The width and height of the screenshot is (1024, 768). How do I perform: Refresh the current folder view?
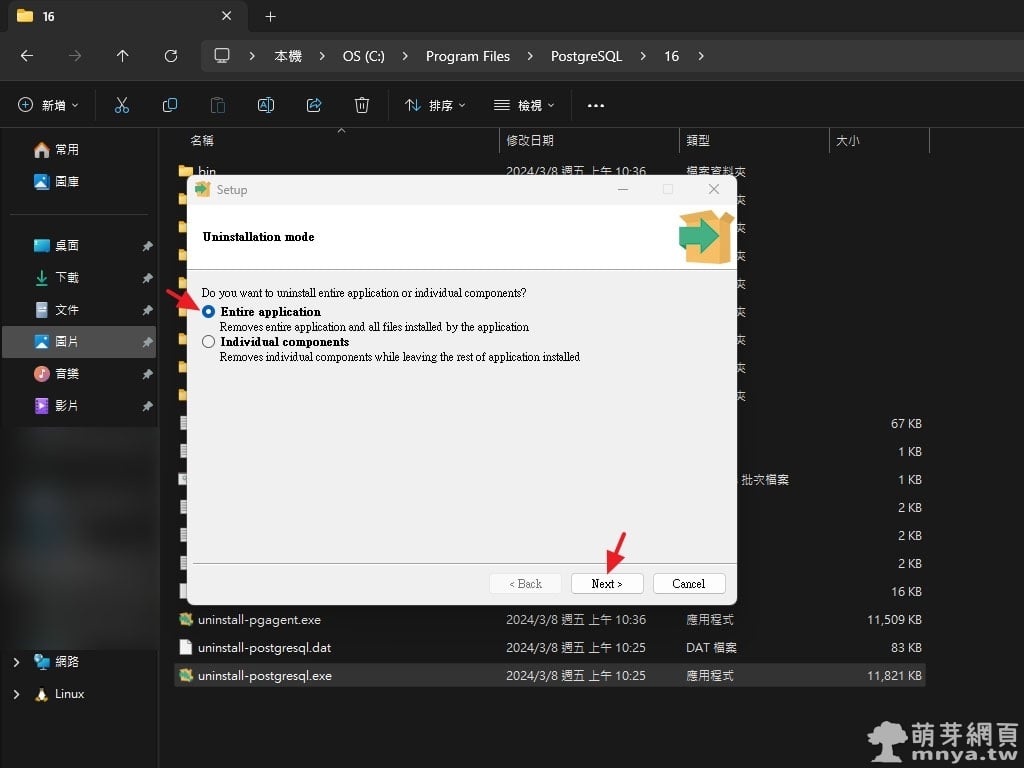171,56
